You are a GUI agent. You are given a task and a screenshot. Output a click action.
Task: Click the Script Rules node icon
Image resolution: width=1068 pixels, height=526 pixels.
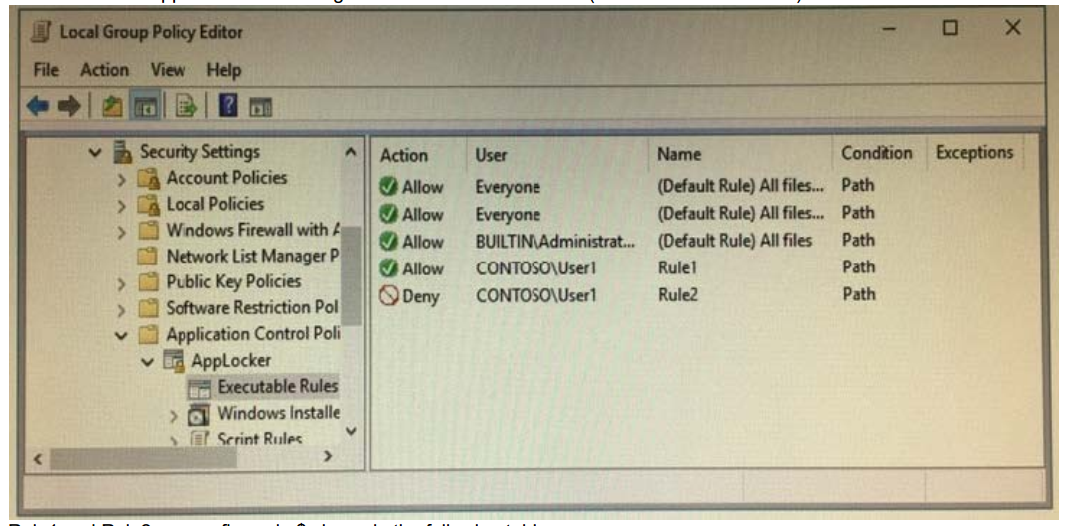click(199, 437)
